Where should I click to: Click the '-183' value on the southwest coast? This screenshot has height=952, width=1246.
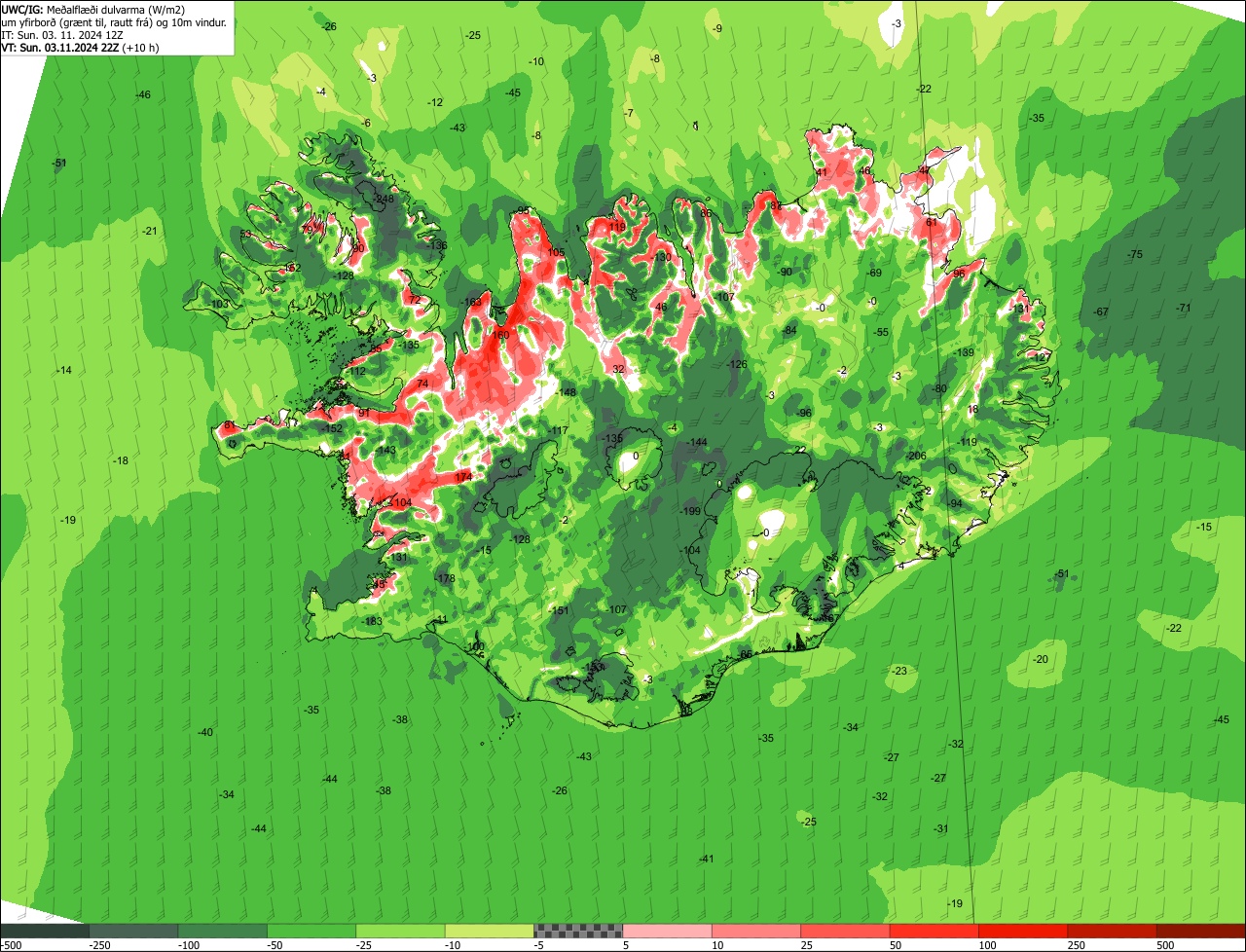[372, 621]
